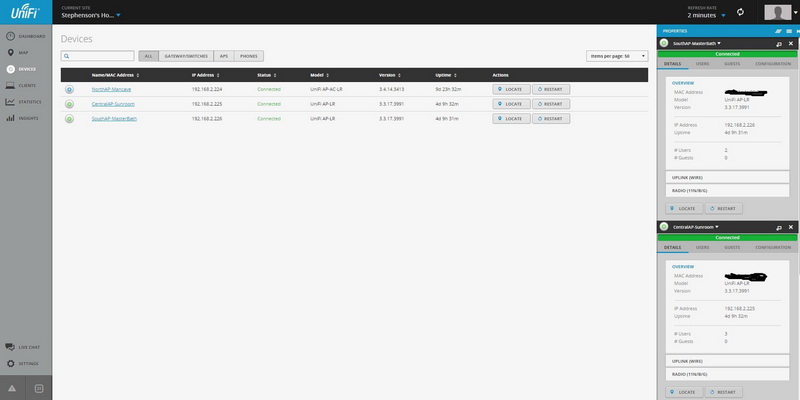Open CentralAP-Sunroom panel title dropdown
This screenshot has height=400, width=800.
coord(696,227)
